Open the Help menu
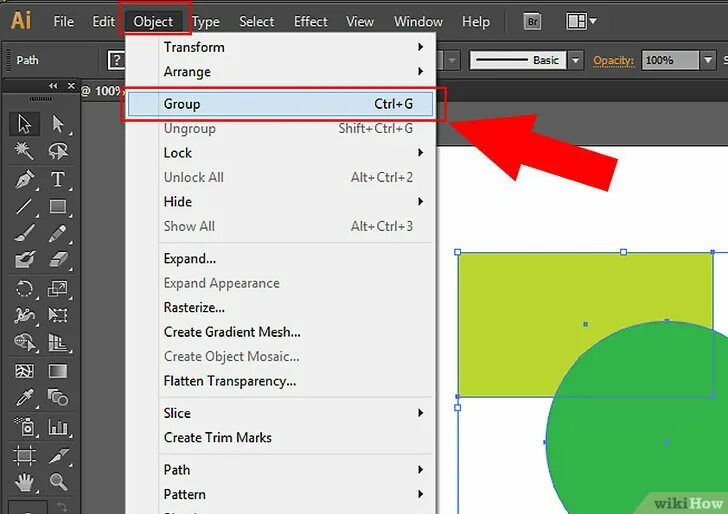The width and height of the screenshot is (728, 514). 475,21
